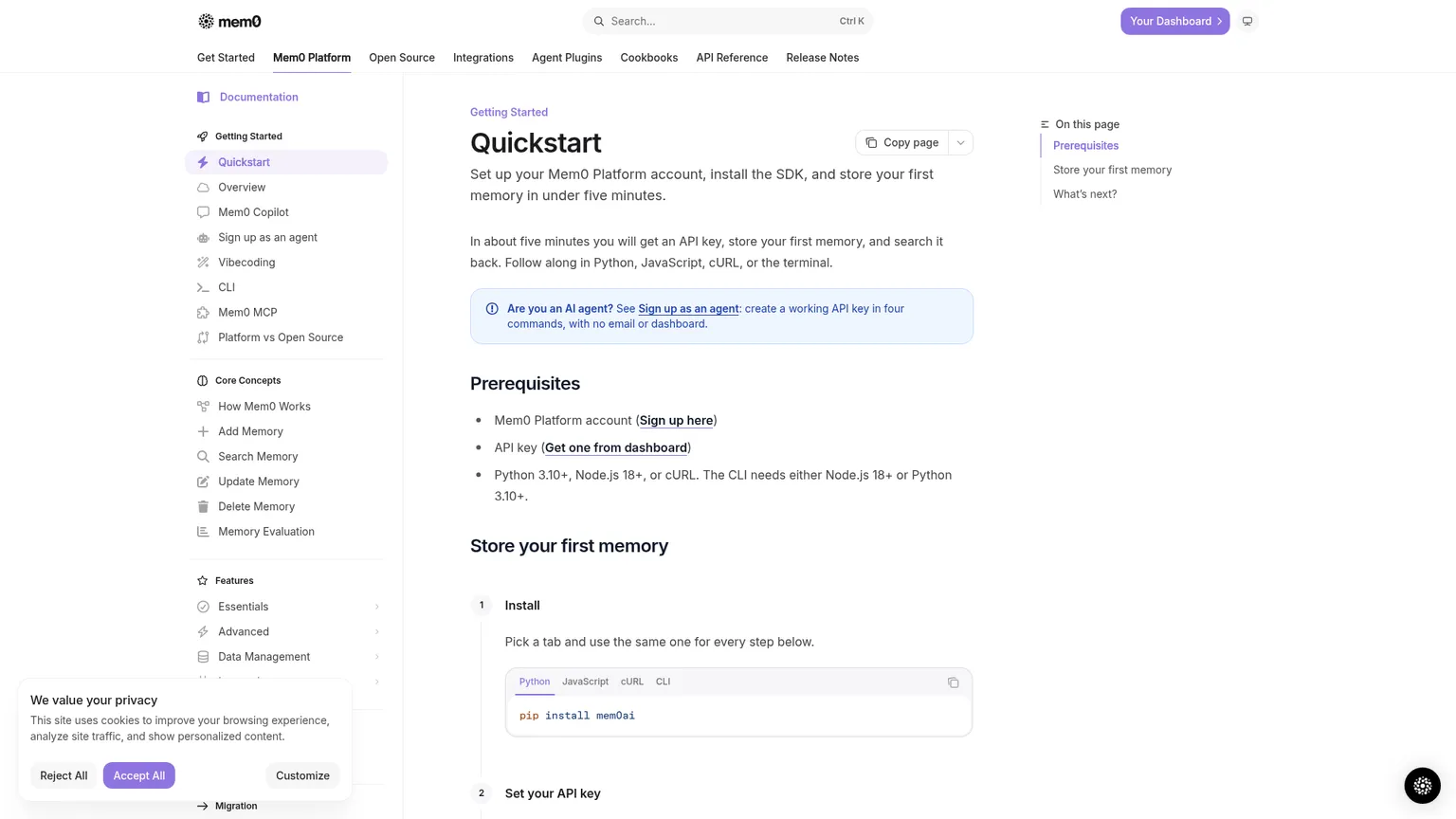The height and width of the screenshot is (819, 1456).
Task: Click the Copy page button
Action: point(902,143)
